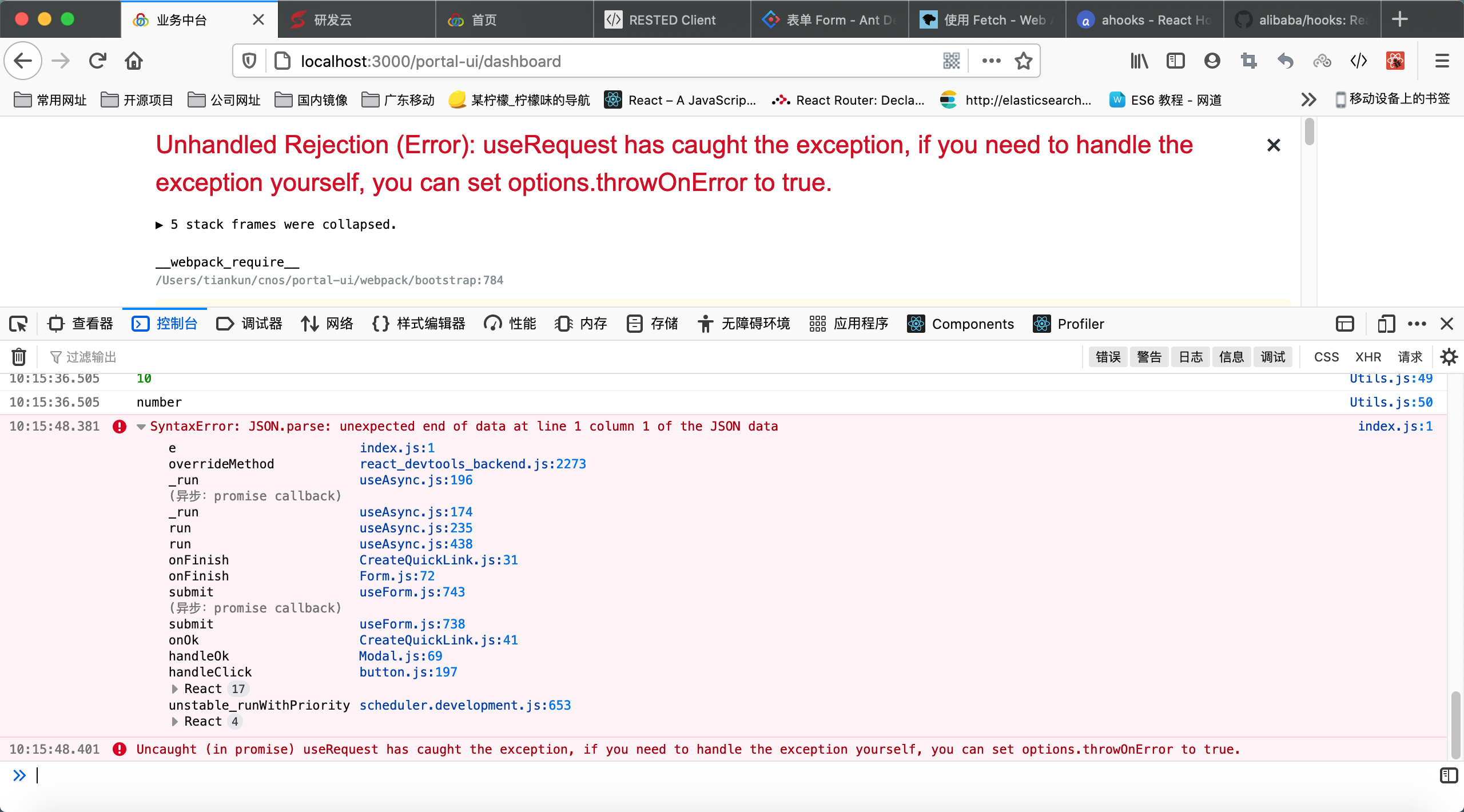
Task: Open the Firefox library icon
Action: tap(1139, 61)
